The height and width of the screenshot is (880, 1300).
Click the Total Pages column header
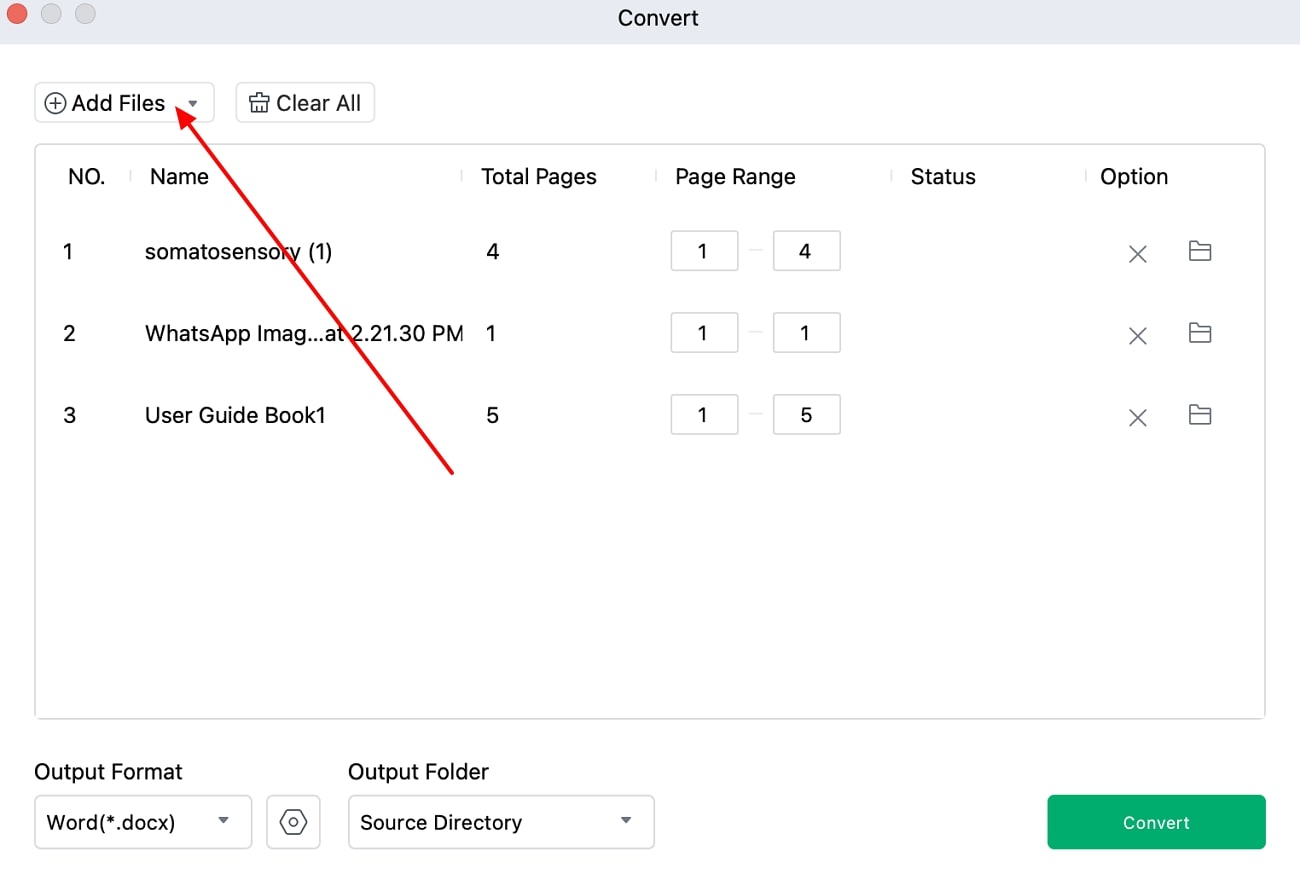[x=539, y=177]
